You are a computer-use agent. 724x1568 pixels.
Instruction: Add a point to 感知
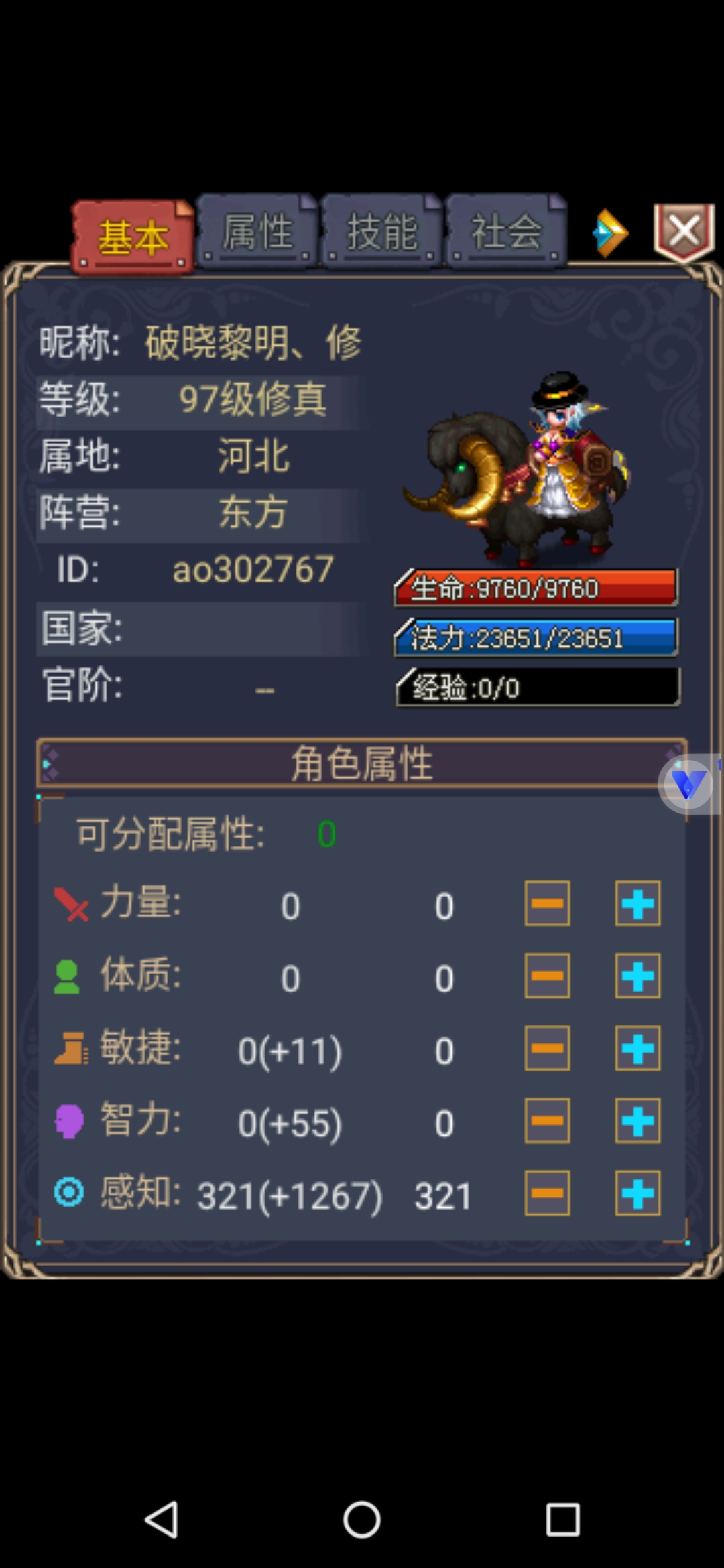point(638,1193)
